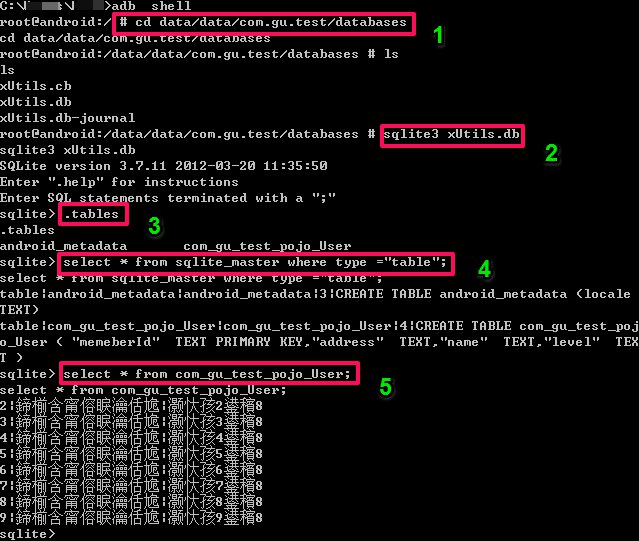The width and height of the screenshot is (639, 541).
Task: Click the xUtils.db-journal file name
Action: [68, 118]
